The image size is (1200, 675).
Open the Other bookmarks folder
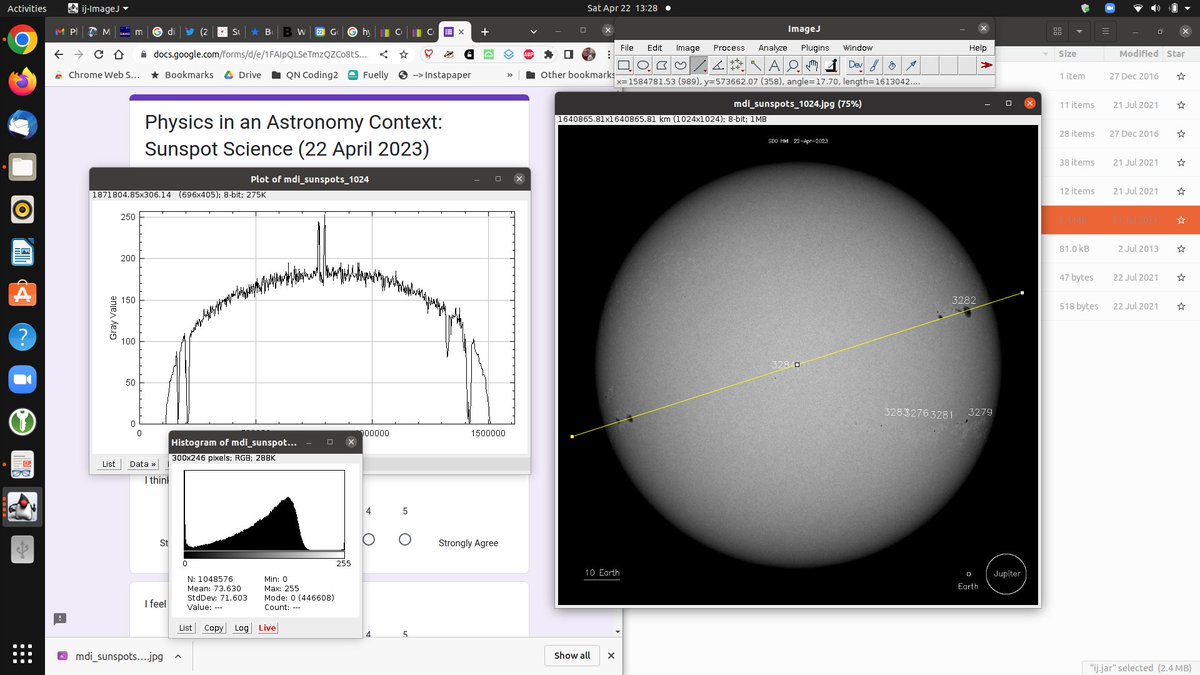tap(570, 75)
